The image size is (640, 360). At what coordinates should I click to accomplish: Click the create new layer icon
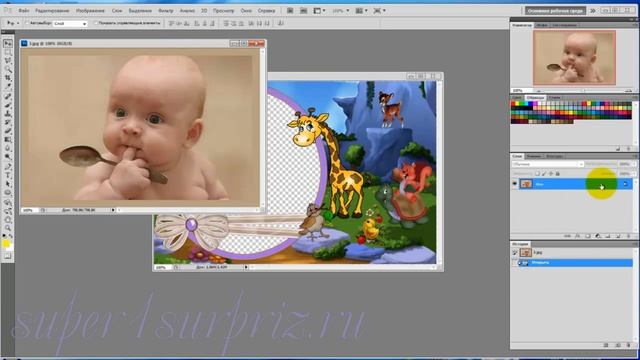pyautogui.click(x=618, y=236)
